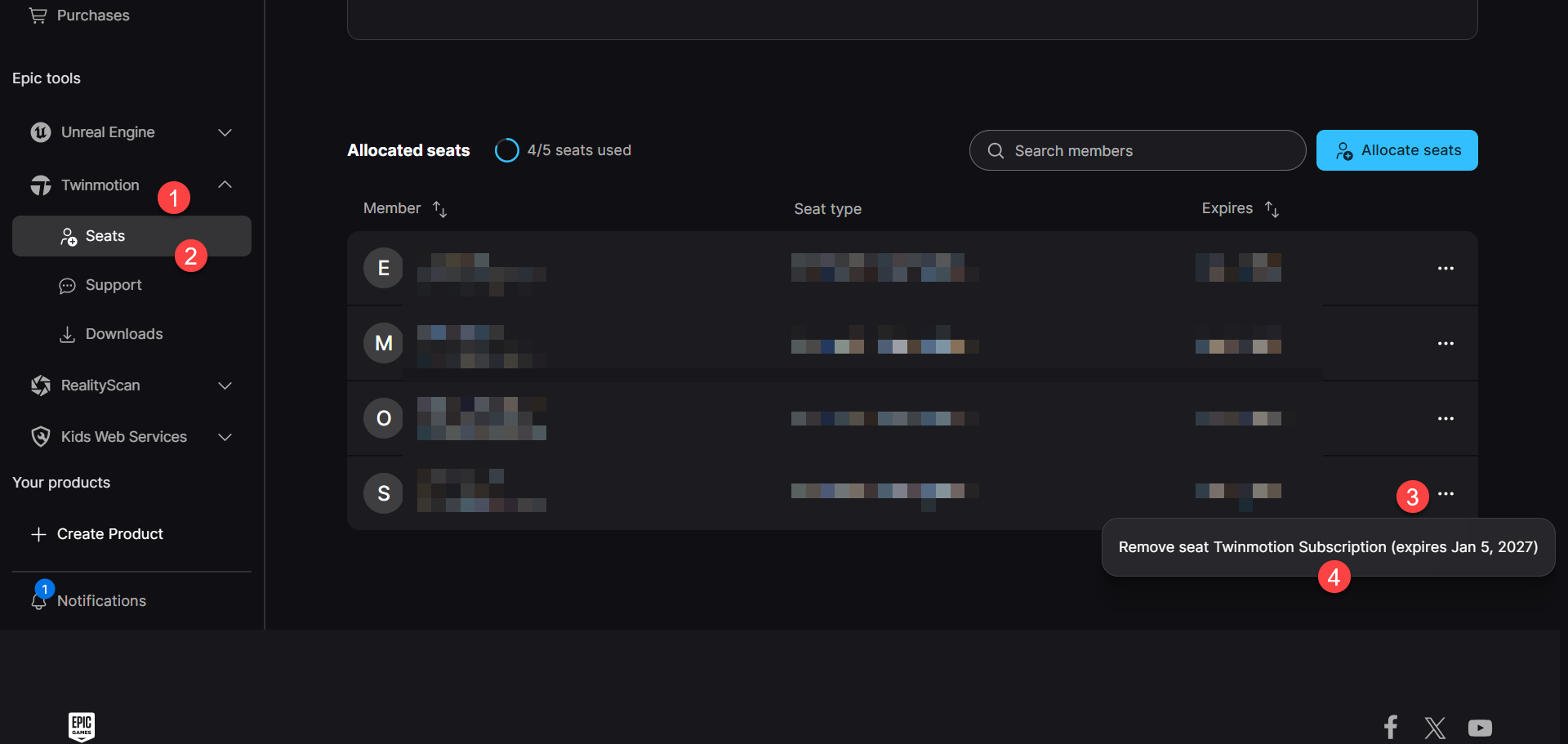The height and width of the screenshot is (744, 1568).
Task: Click the Twinmotion sidebar label
Action: tap(100, 185)
